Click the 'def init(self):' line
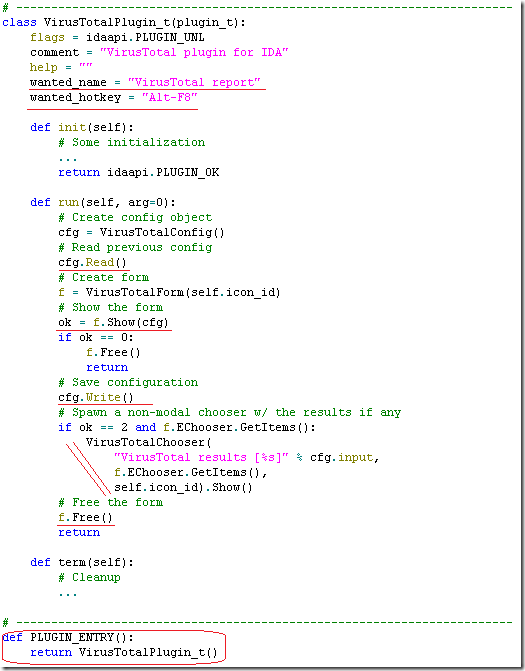The width and height of the screenshot is (525, 671). 82,127
